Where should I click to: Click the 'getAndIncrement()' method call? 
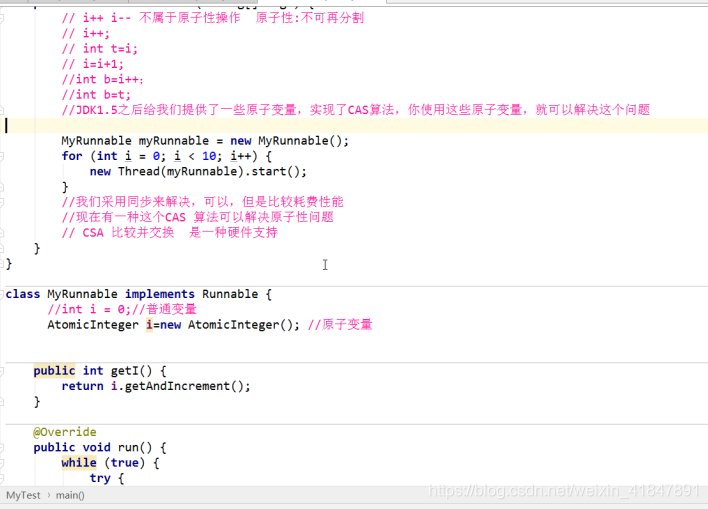coord(184,386)
